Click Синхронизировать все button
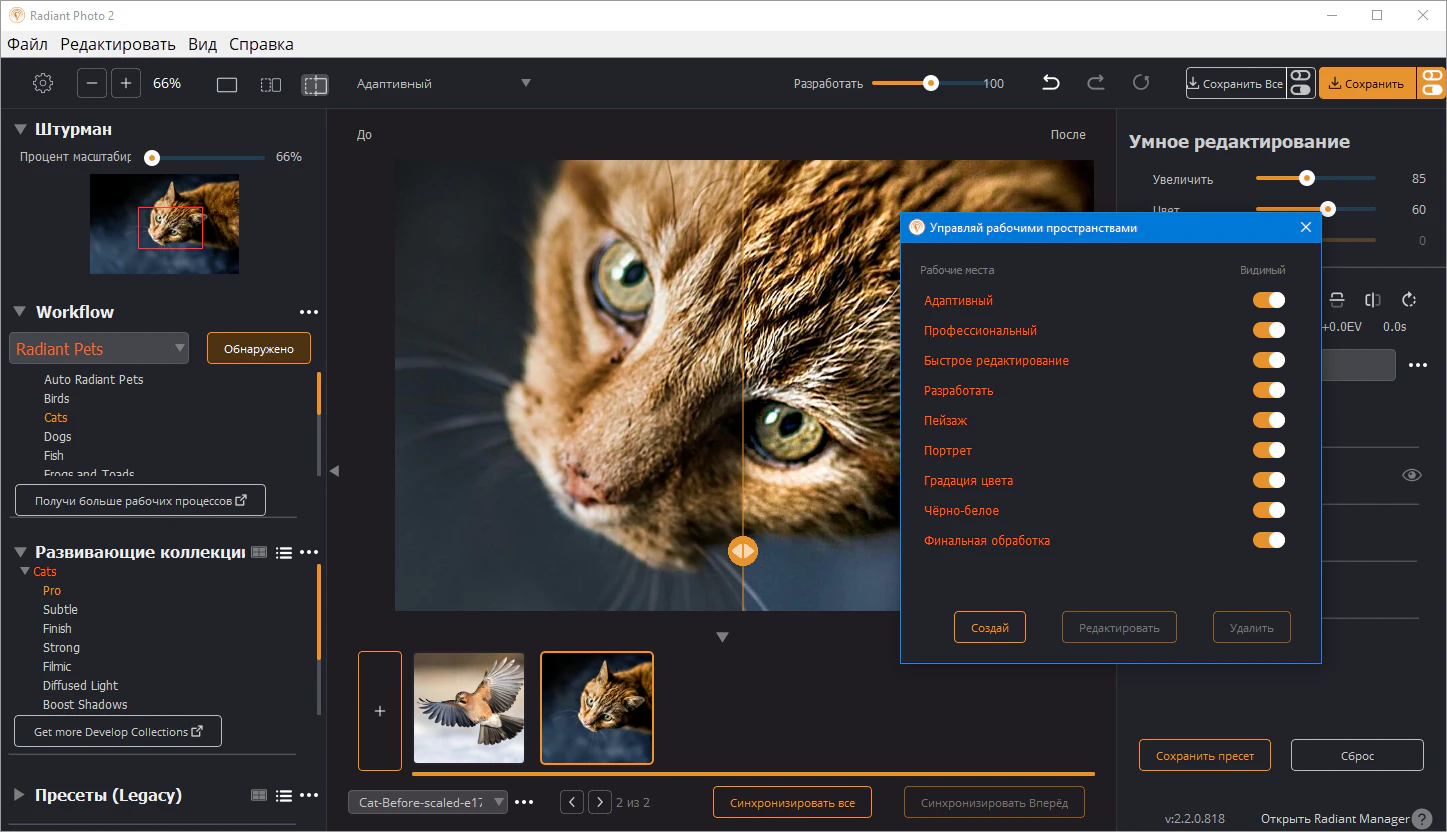 (791, 802)
